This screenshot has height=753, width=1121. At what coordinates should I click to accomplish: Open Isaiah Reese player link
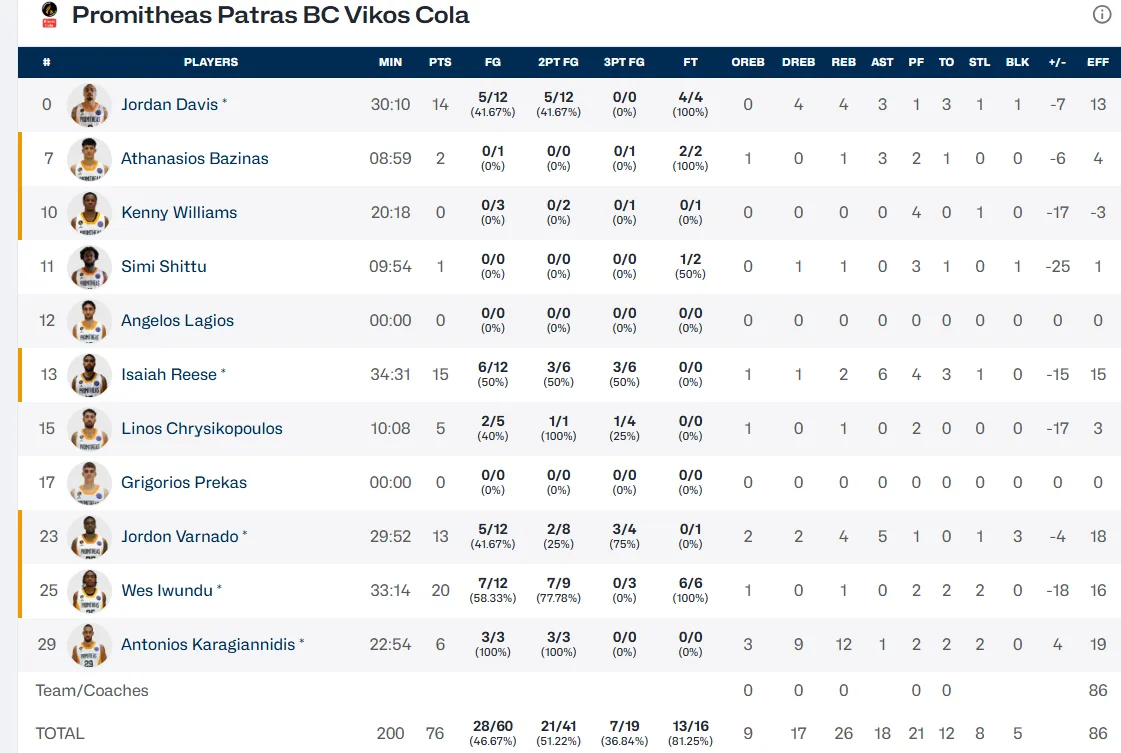[169, 374]
